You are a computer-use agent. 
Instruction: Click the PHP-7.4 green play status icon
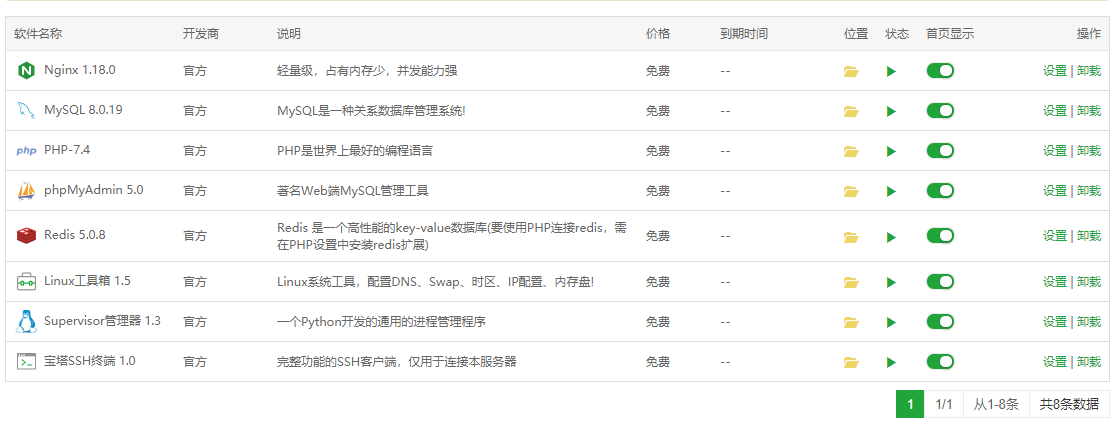pyautogui.click(x=891, y=151)
